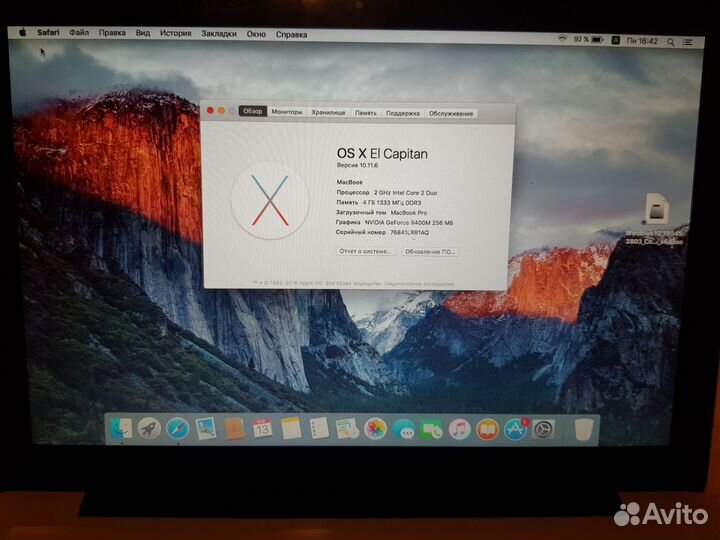The image size is (720, 540).
Task: Click the Версия 10.11.6 text
Action: pos(357,165)
